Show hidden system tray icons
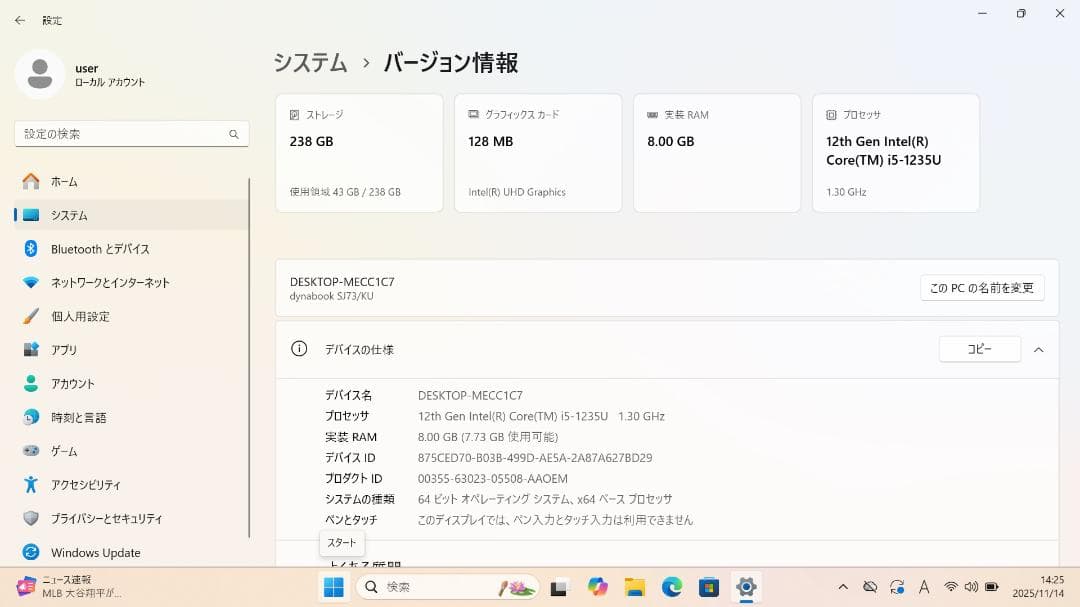 (841, 587)
